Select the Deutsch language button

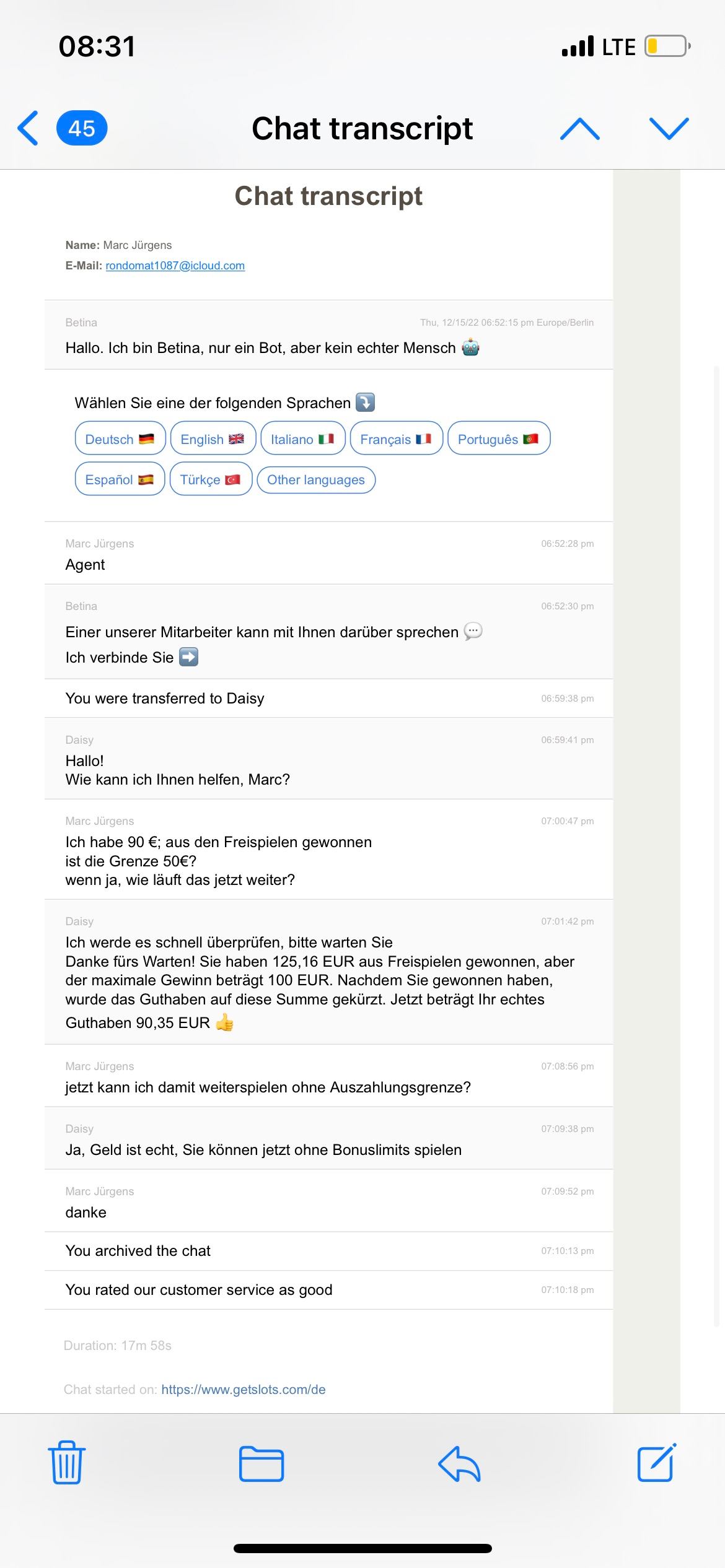point(120,438)
